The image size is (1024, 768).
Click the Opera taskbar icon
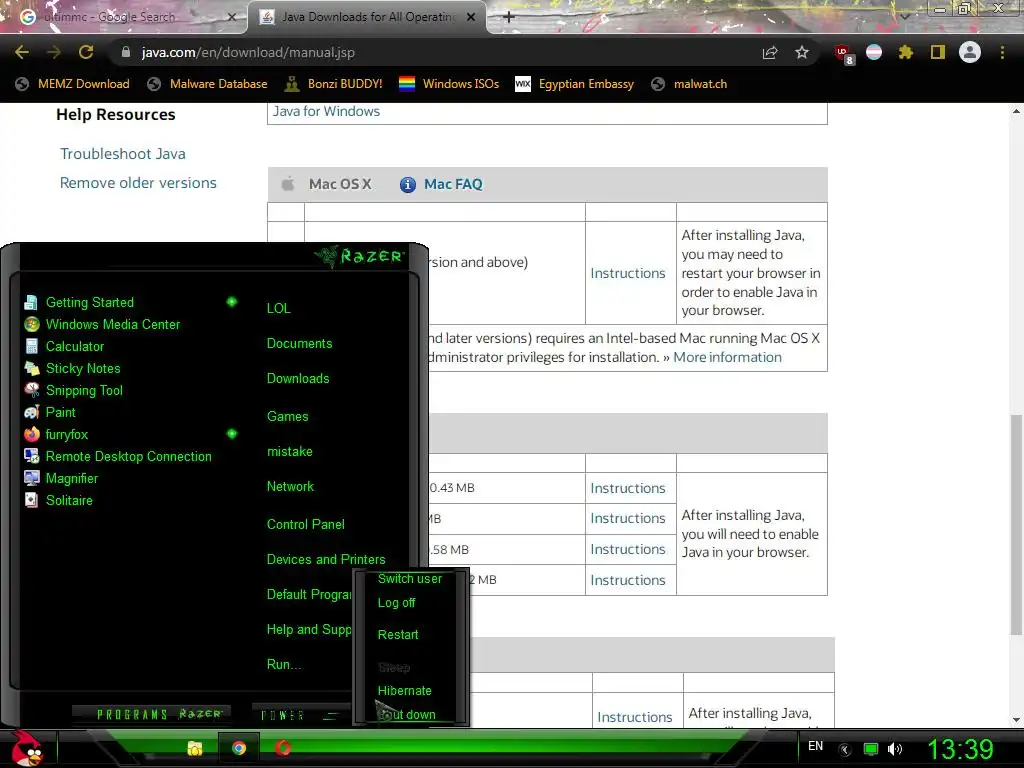pyautogui.click(x=283, y=748)
